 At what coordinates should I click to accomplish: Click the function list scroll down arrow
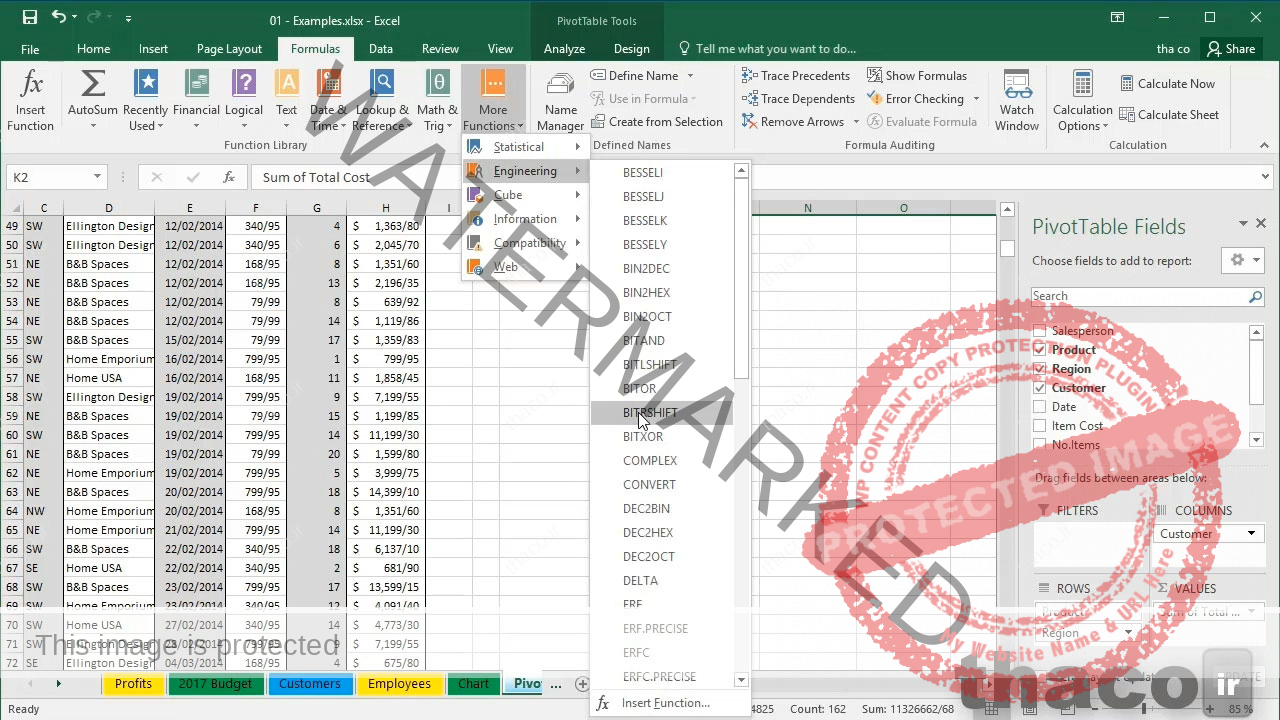(741, 680)
